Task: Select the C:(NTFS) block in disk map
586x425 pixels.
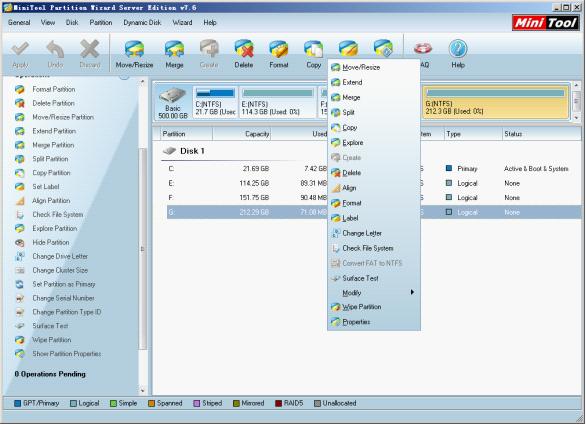Action: point(215,102)
